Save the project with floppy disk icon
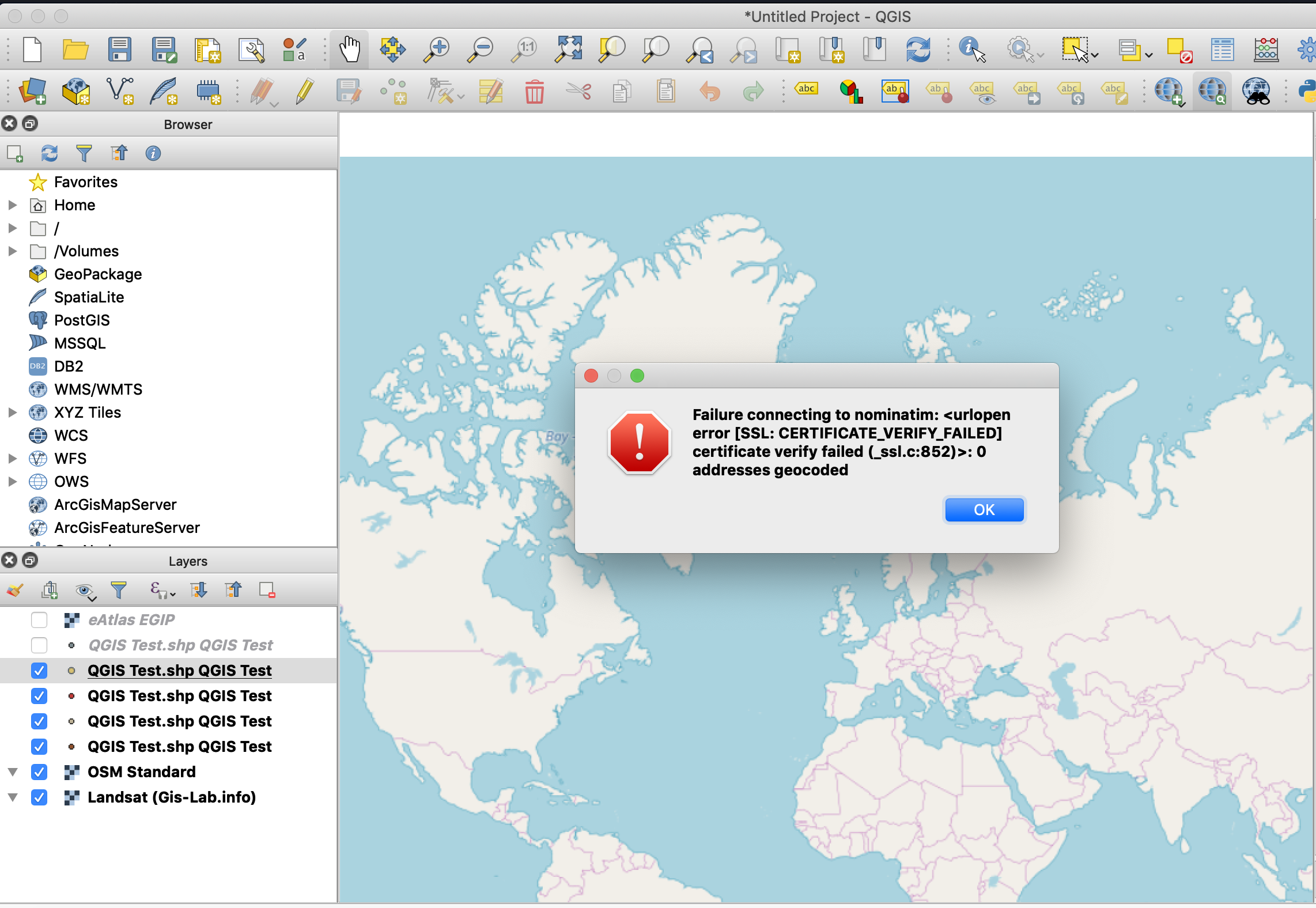The height and width of the screenshot is (908, 1316). tap(120, 50)
